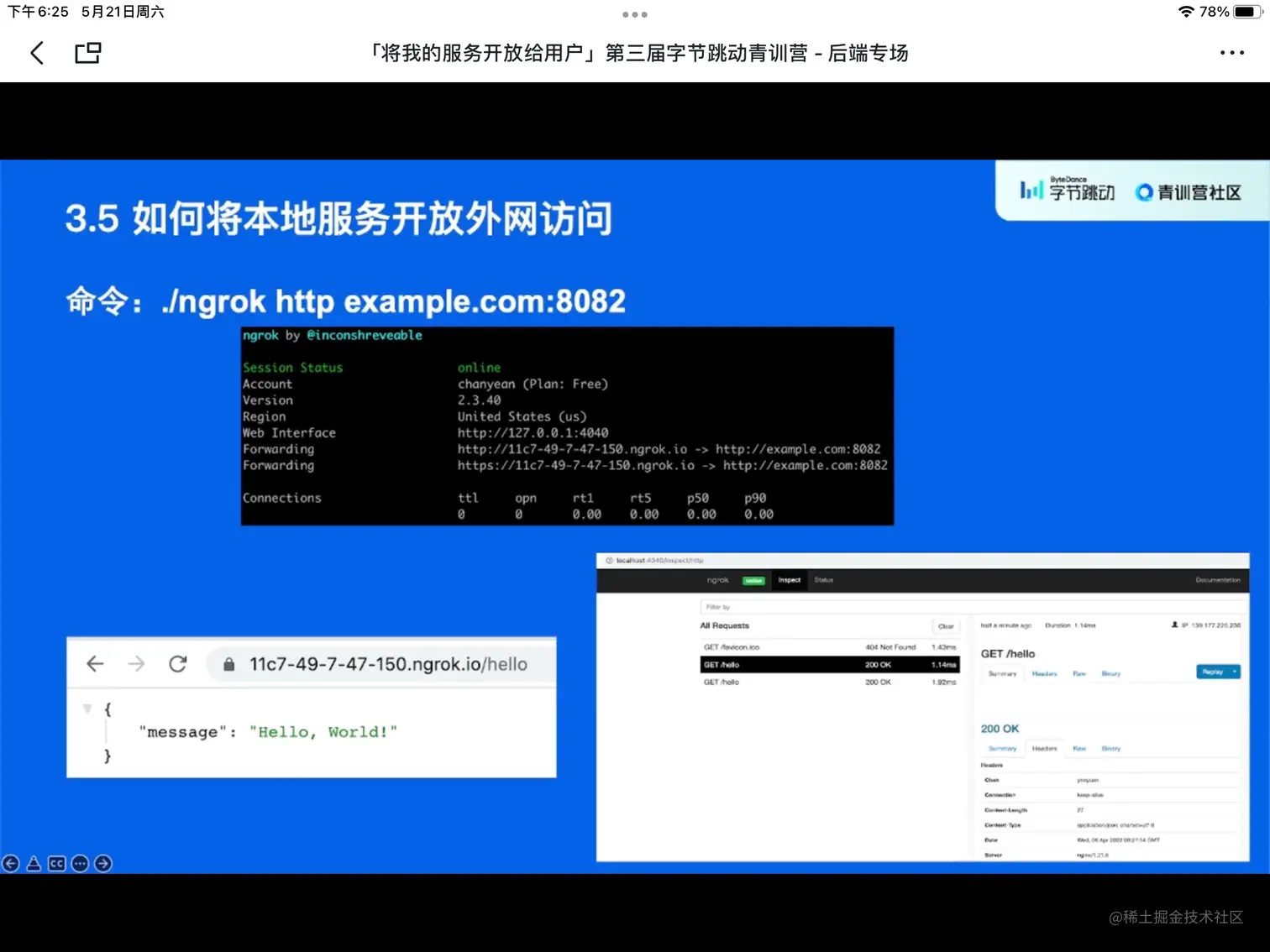Click the 11c7-49-7-47-150.ngrok.io/hello address bar

[x=382, y=664]
